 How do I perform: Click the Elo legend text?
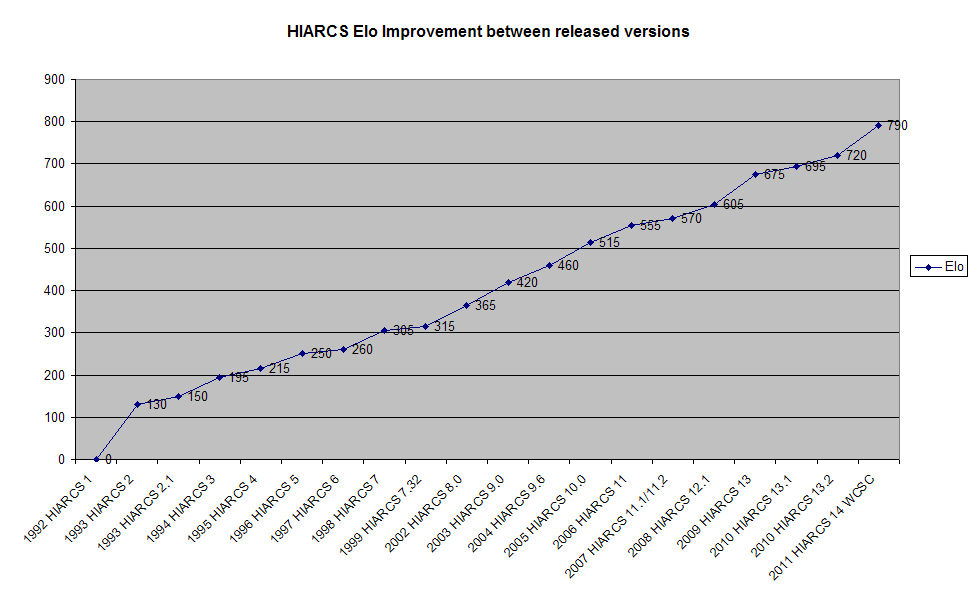pos(954,267)
